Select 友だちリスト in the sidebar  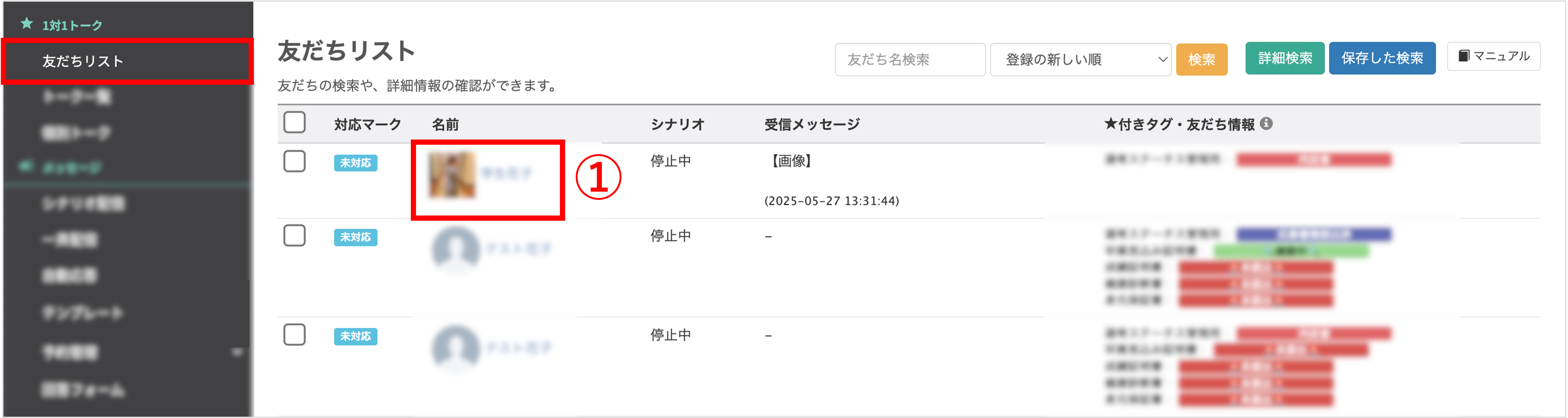tap(127, 61)
